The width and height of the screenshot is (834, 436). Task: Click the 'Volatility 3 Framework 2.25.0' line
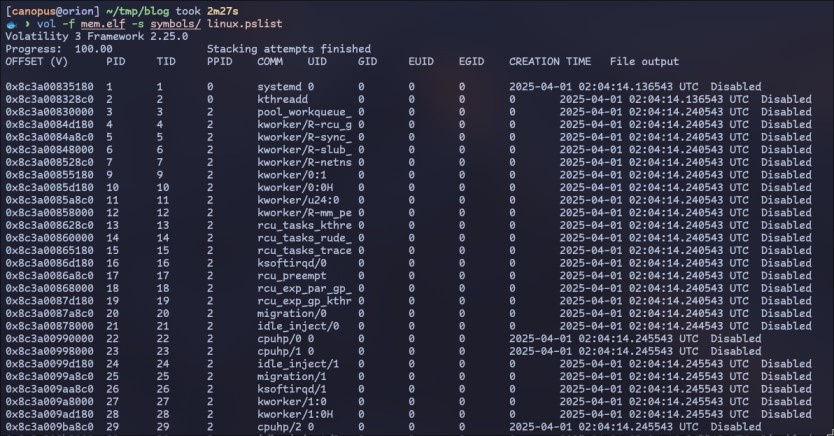click(x=97, y=36)
